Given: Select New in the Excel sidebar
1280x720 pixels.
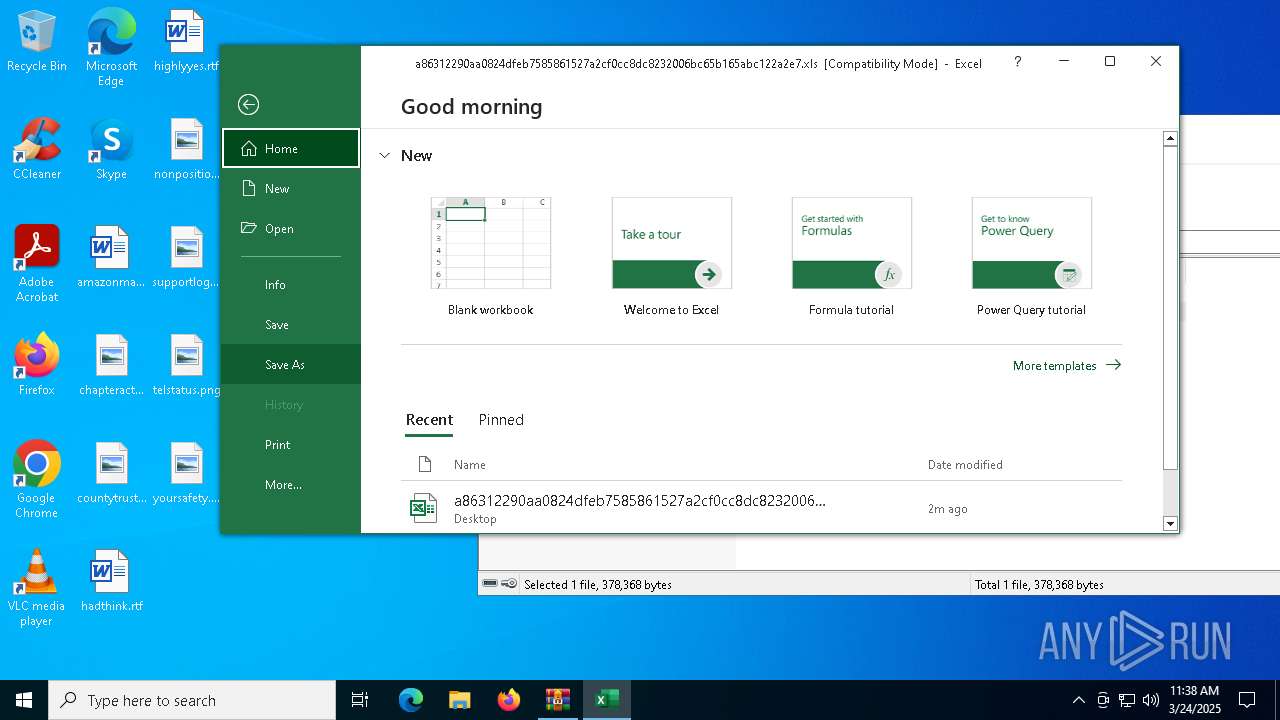Looking at the screenshot, I should coord(291,188).
